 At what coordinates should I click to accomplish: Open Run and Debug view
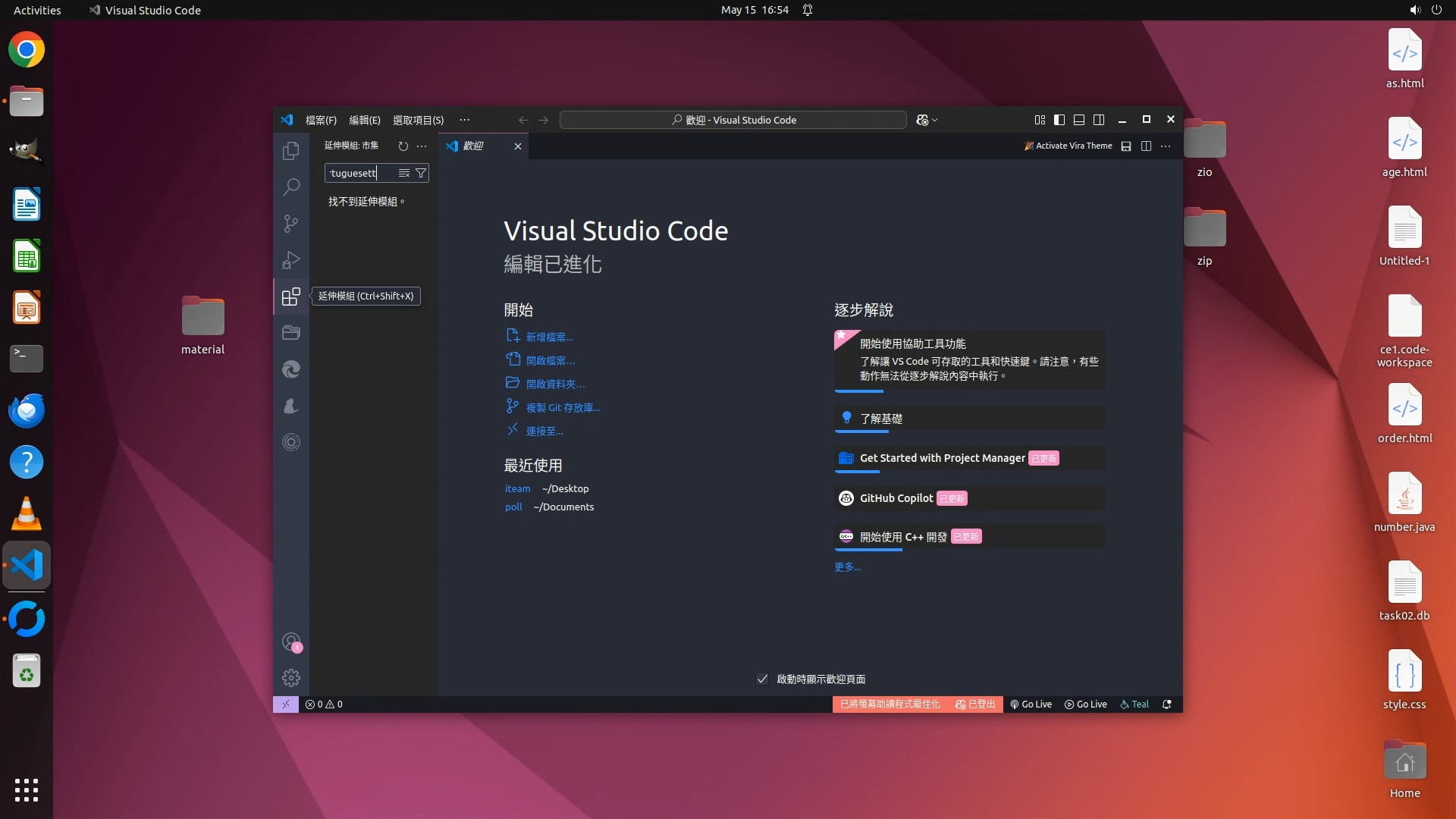coord(291,260)
